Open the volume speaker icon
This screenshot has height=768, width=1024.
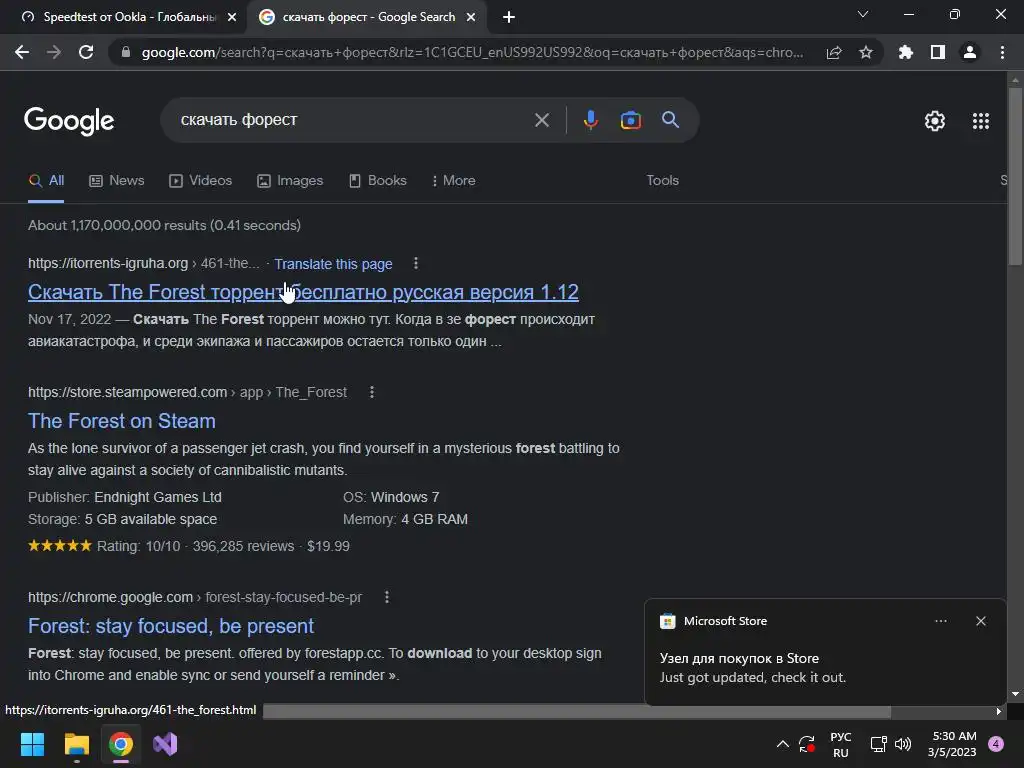903,744
